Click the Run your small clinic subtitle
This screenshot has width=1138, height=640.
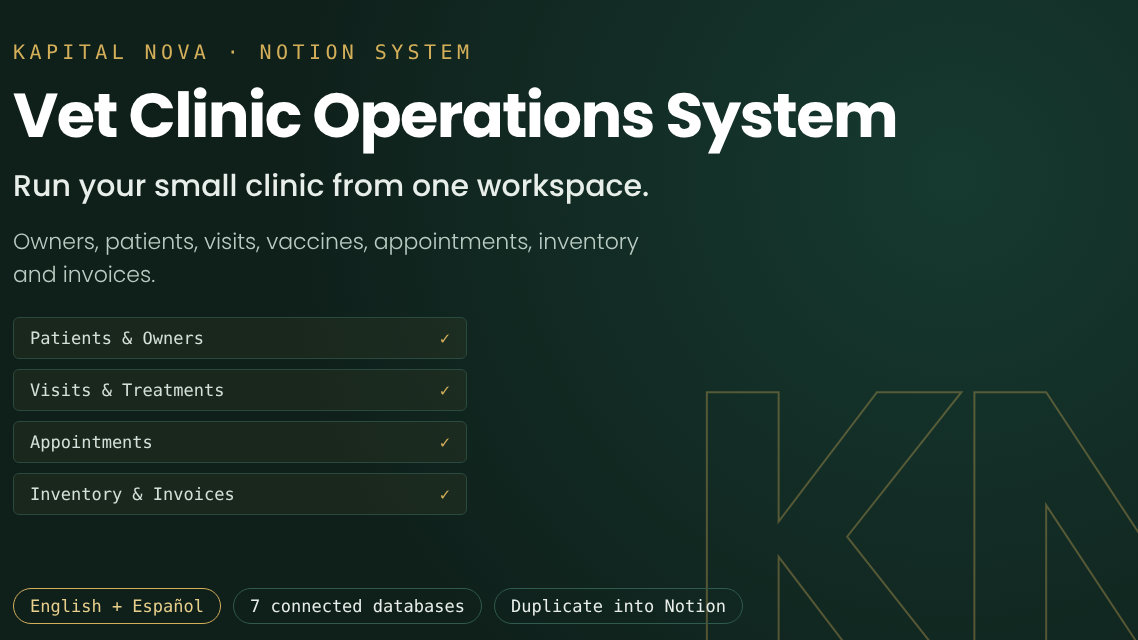point(331,186)
